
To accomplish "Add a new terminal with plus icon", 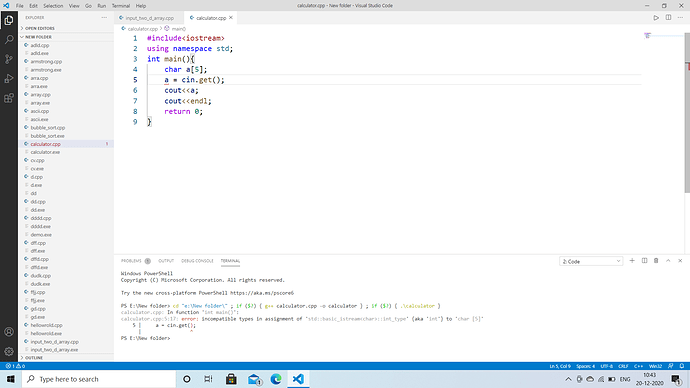I will (632, 261).
